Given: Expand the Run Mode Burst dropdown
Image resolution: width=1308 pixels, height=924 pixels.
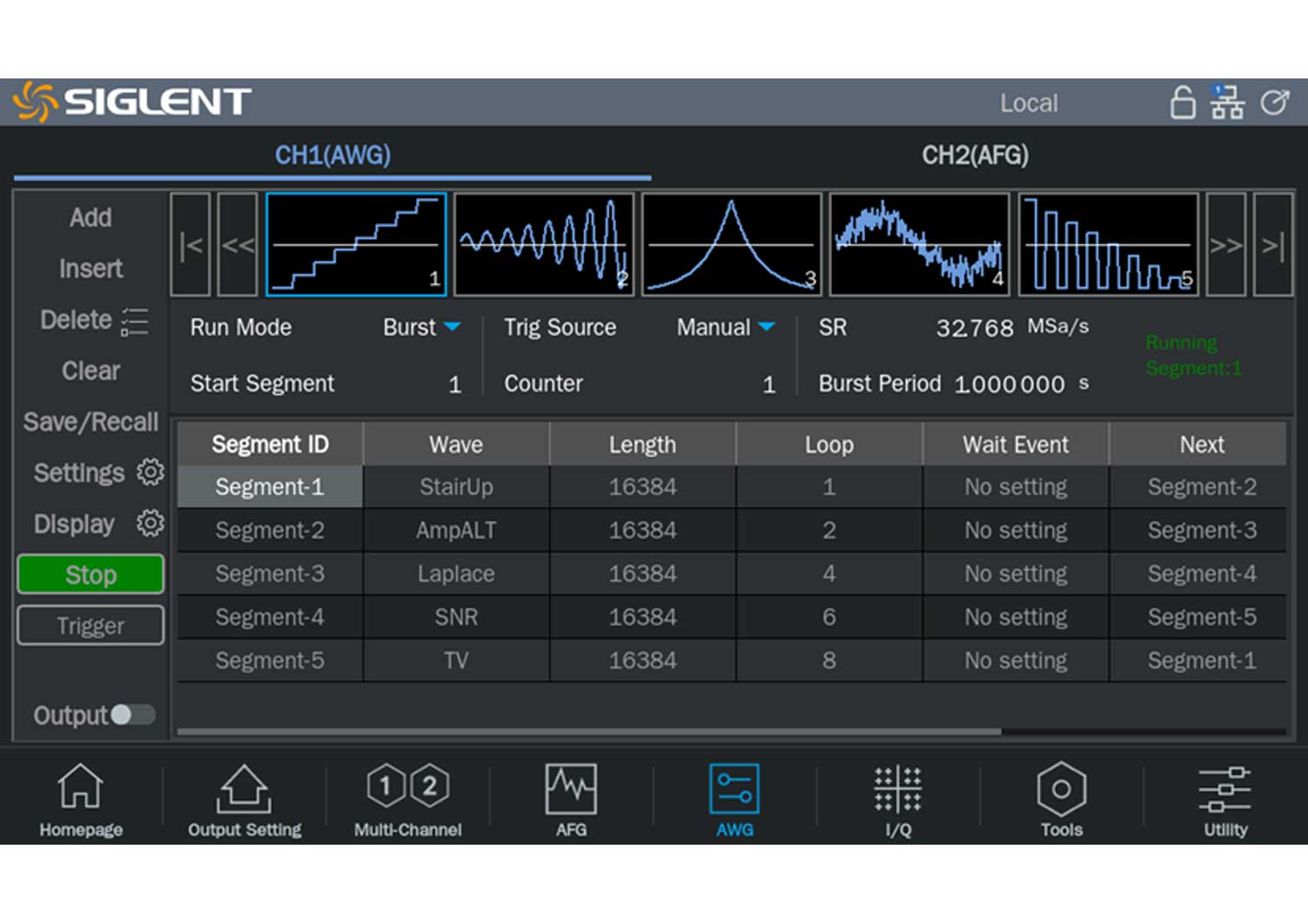Looking at the screenshot, I should pos(421,328).
